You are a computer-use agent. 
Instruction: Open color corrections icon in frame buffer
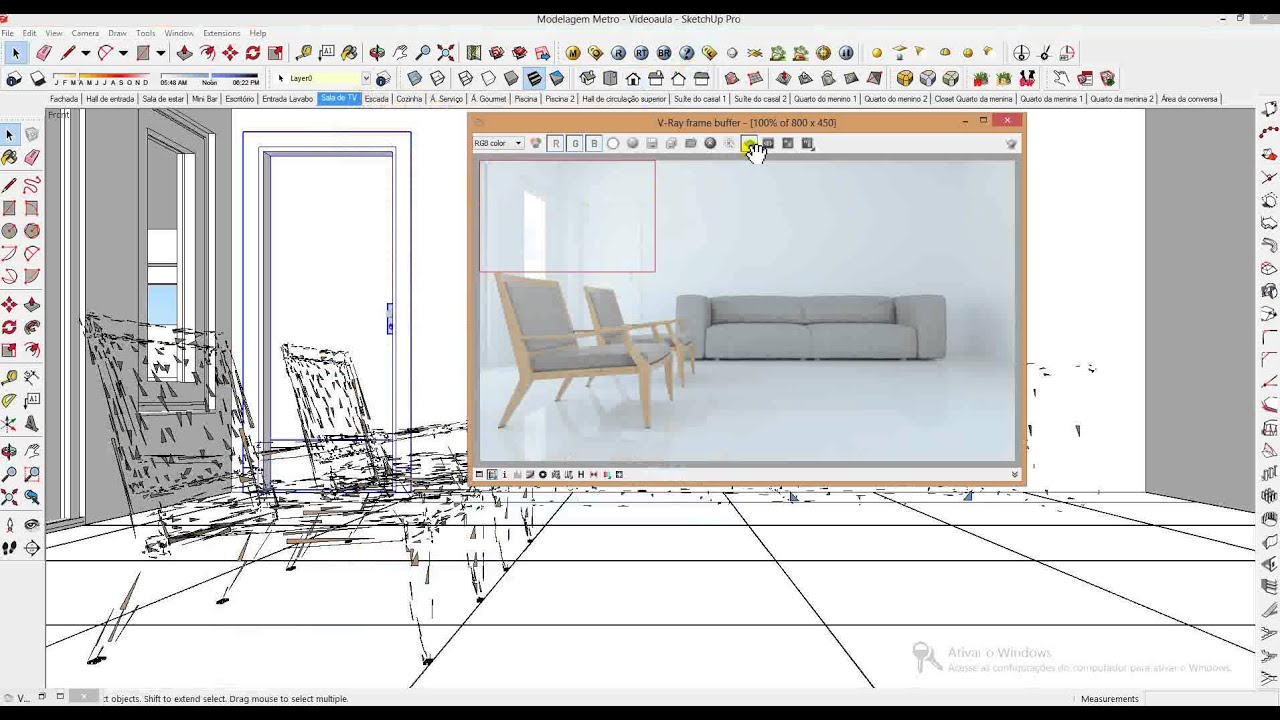point(479,474)
